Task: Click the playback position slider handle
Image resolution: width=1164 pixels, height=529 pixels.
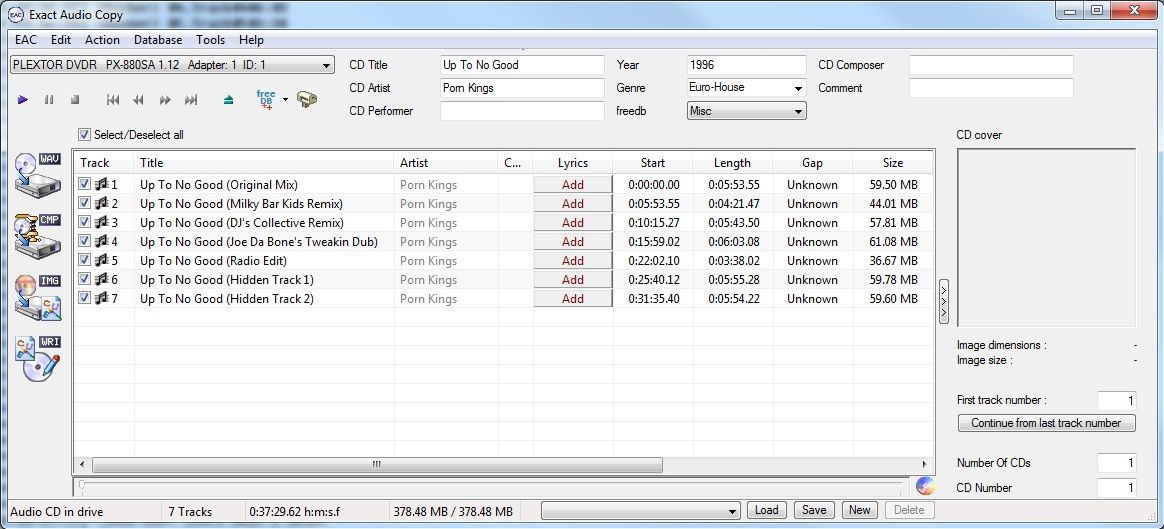Action: click(x=82, y=486)
